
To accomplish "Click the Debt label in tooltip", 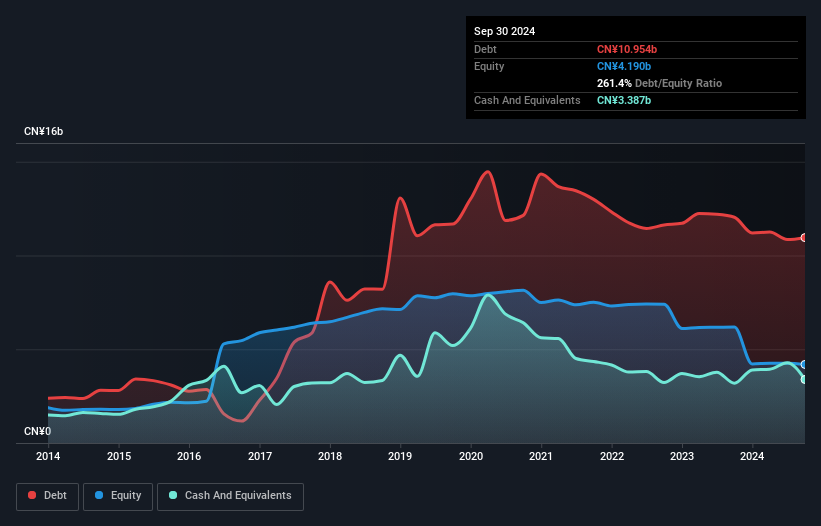I will 485,49.
